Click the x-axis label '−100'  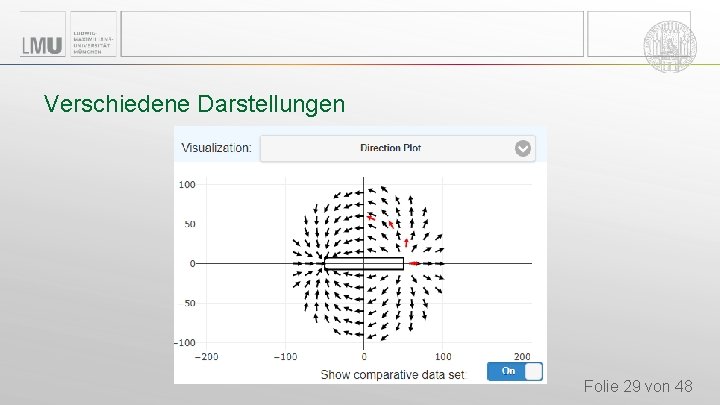pos(286,357)
